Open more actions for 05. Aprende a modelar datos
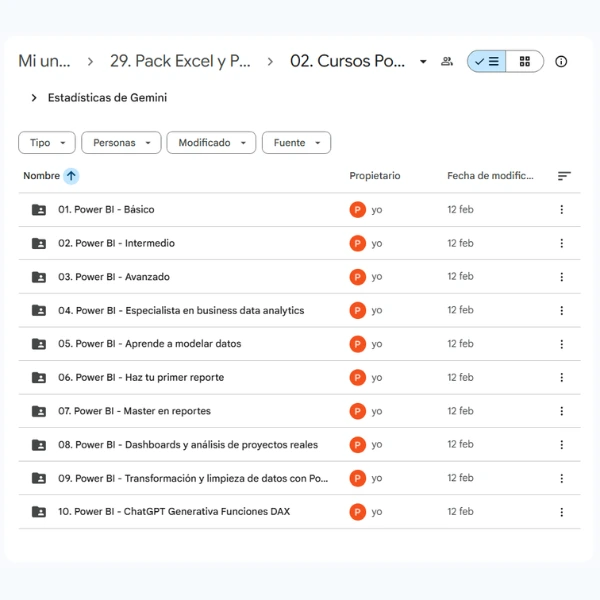600x600 pixels. click(x=561, y=344)
